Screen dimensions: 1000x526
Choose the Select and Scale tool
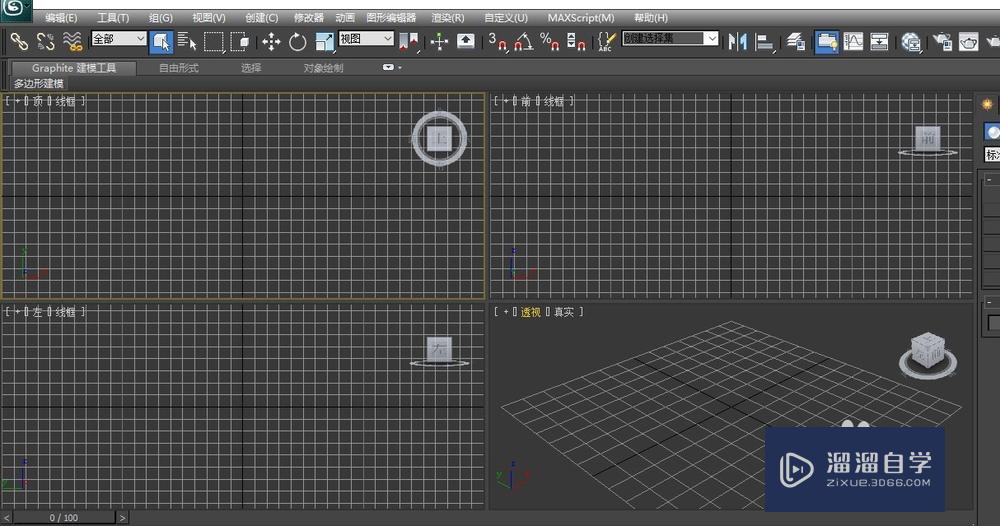click(325, 41)
